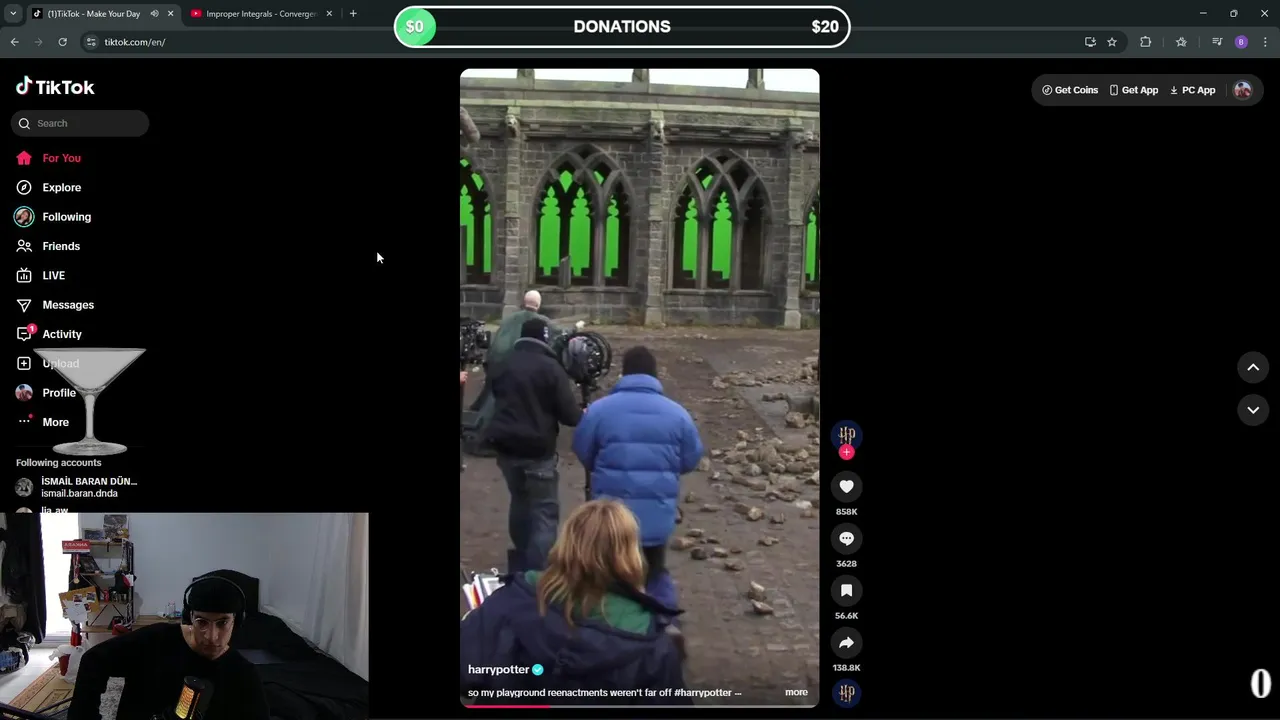Click the address bar URL
1280x720 pixels.
[135, 42]
